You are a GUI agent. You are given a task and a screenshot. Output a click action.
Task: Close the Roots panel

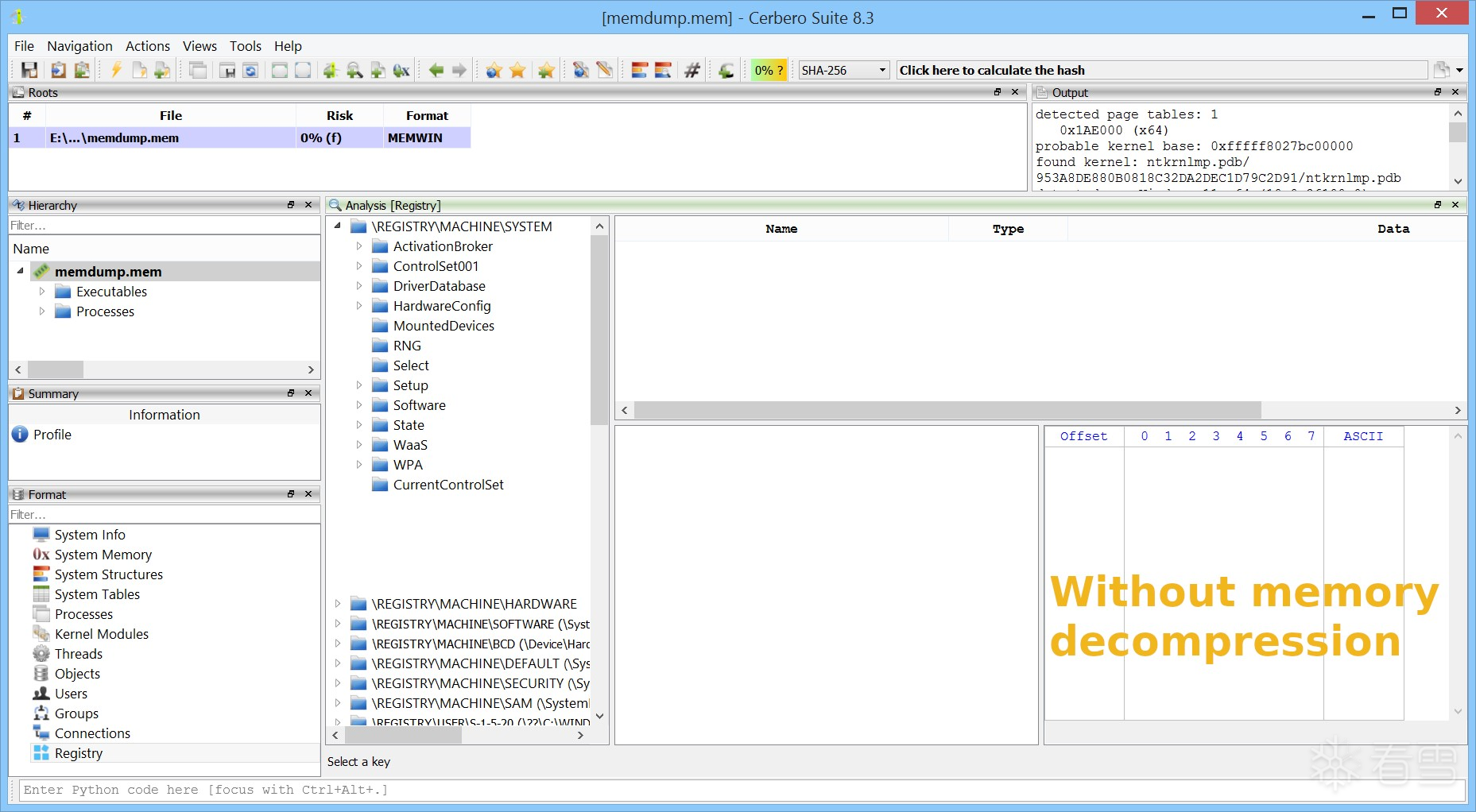[1015, 92]
